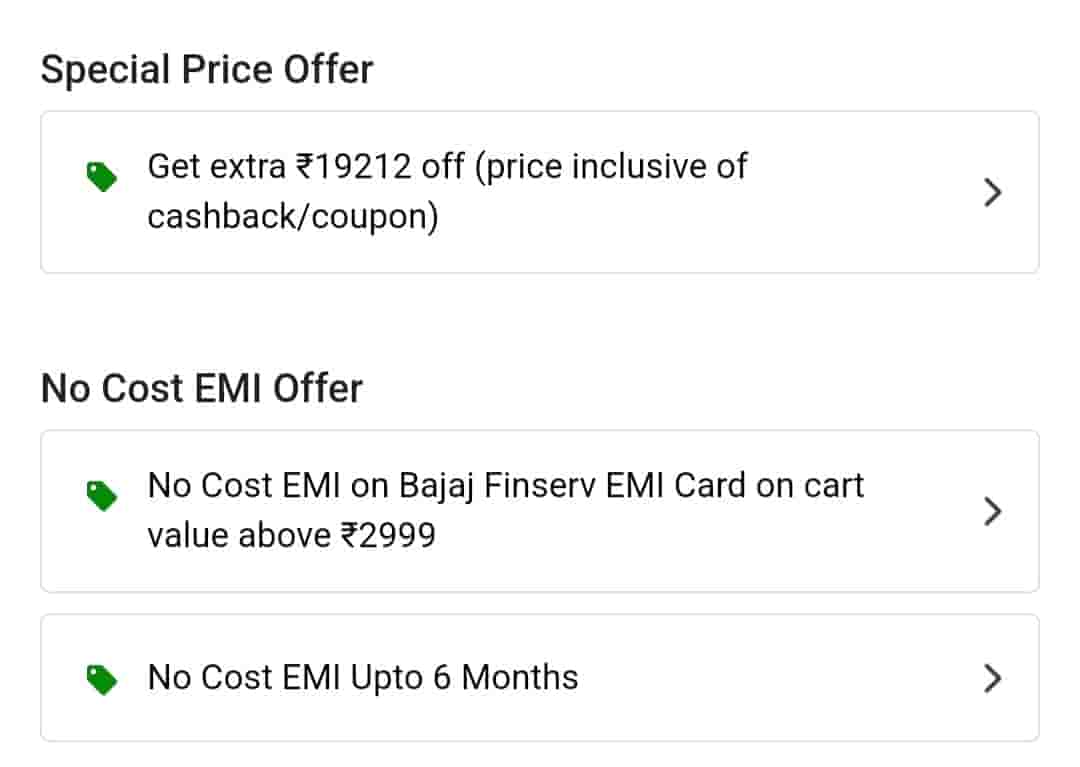The width and height of the screenshot is (1080, 767).
Task: Click the green tag icon beside Bajaj Finserv offer
Action: pyautogui.click(x=102, y=495)
